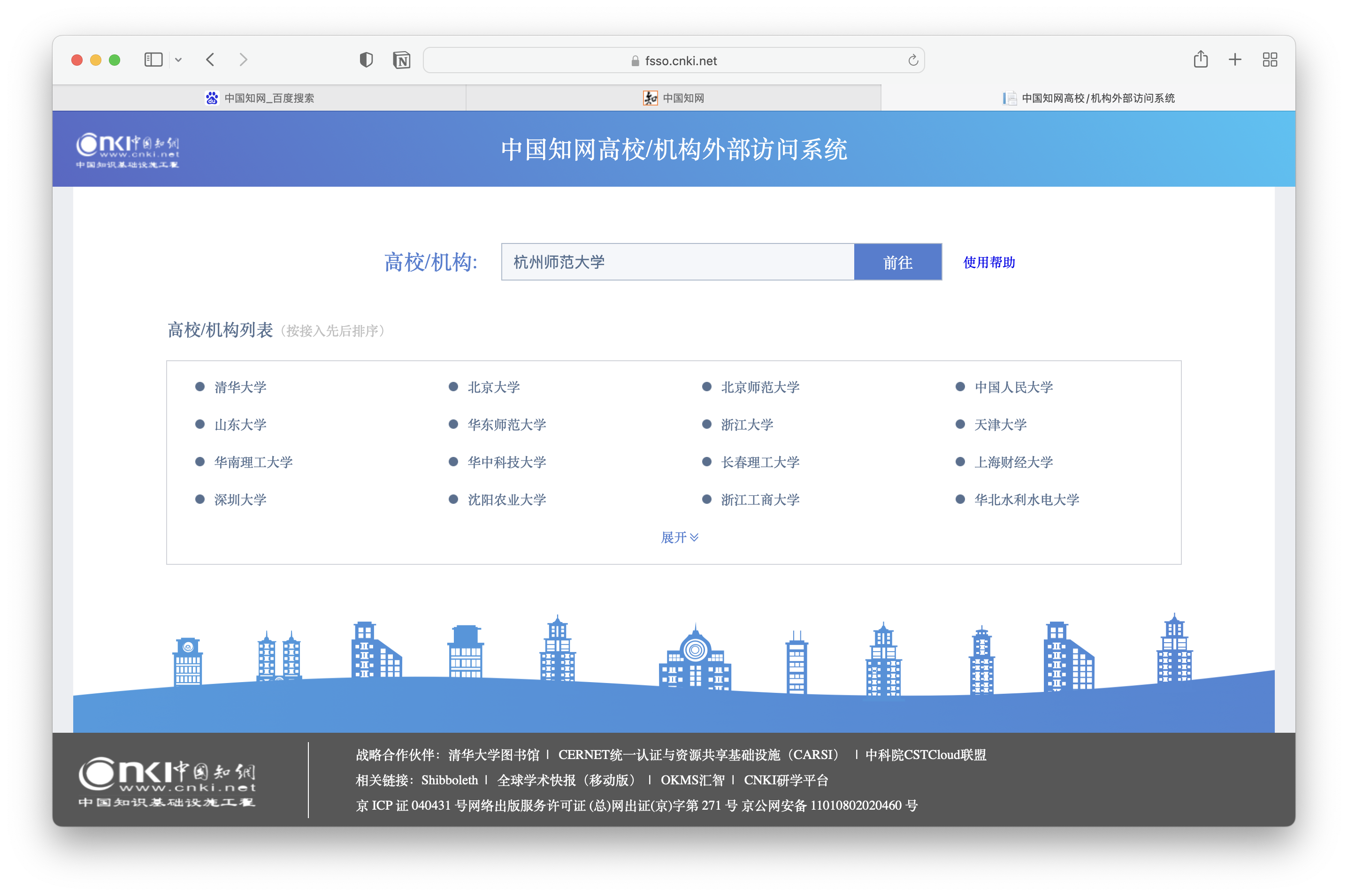Image resolution: width=1348 pixels, height=896 pixels.
Task: Click the footer CNKI logo
Action: (167, 782)
